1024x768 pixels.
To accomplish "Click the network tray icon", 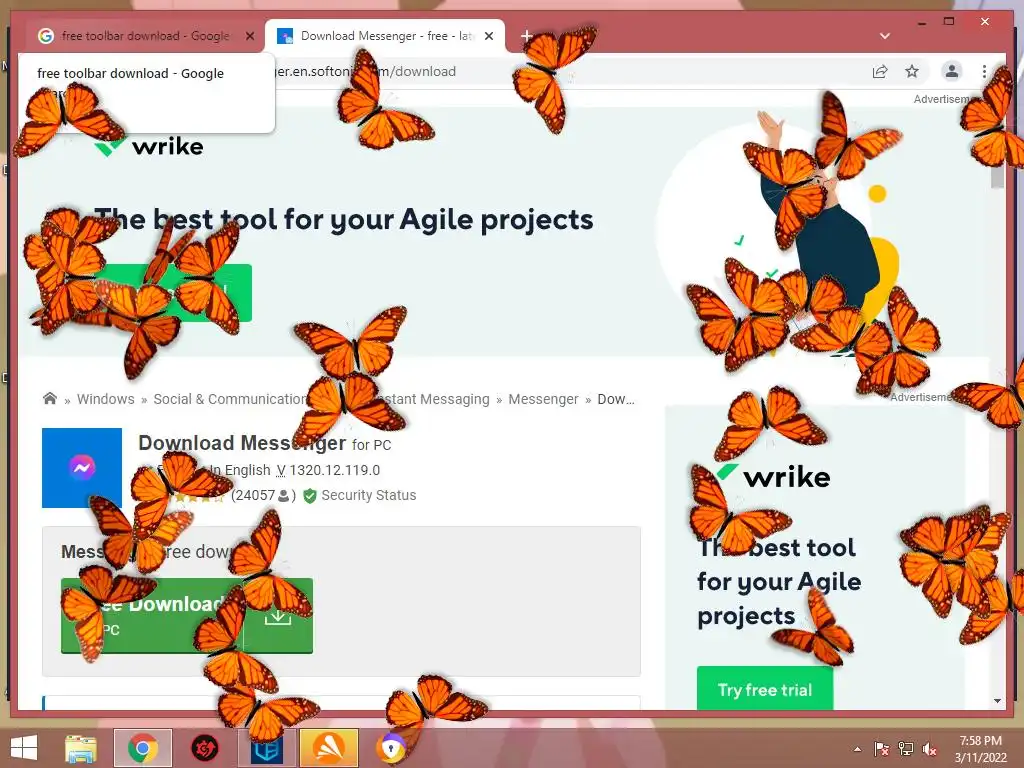I will point(906,749).
